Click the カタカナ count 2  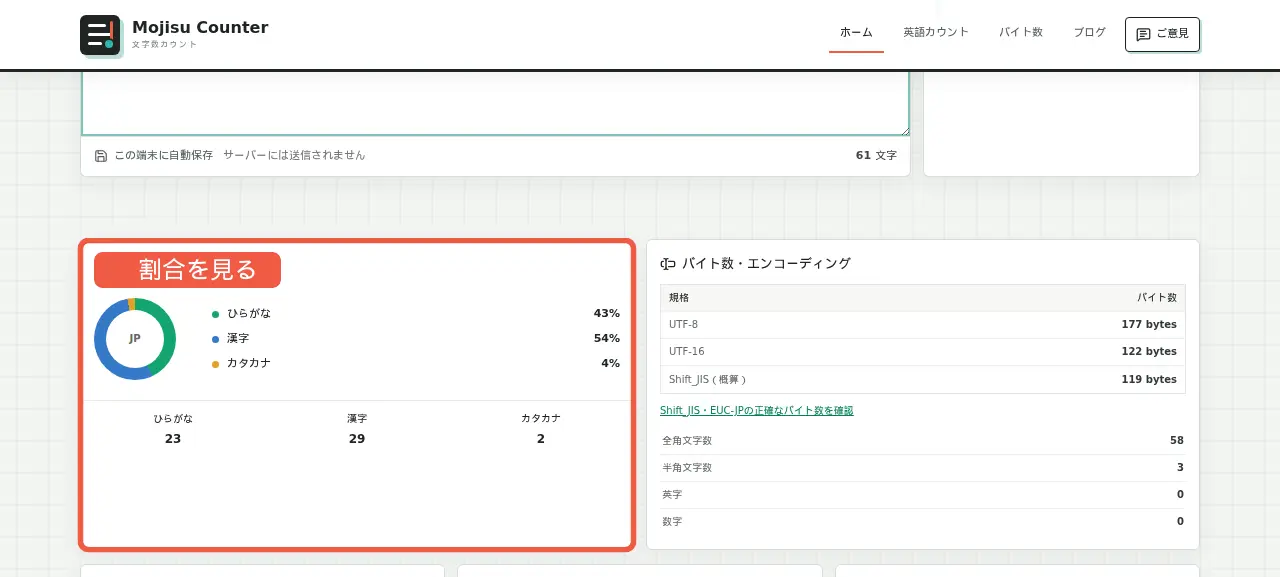click(x=541, y=439)
